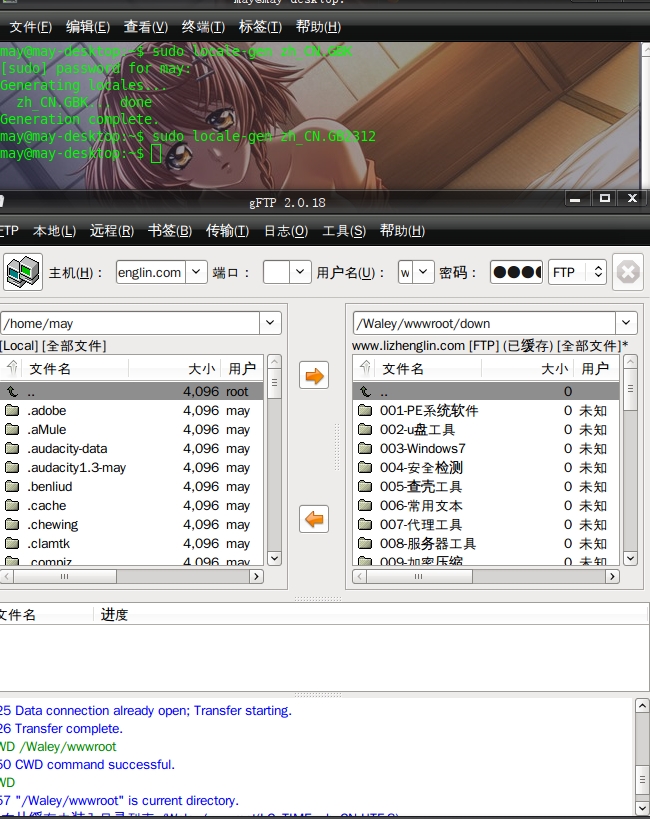Open the terminal 文件(F) menu
Screen dimensions: 650x819
[31, 27]
